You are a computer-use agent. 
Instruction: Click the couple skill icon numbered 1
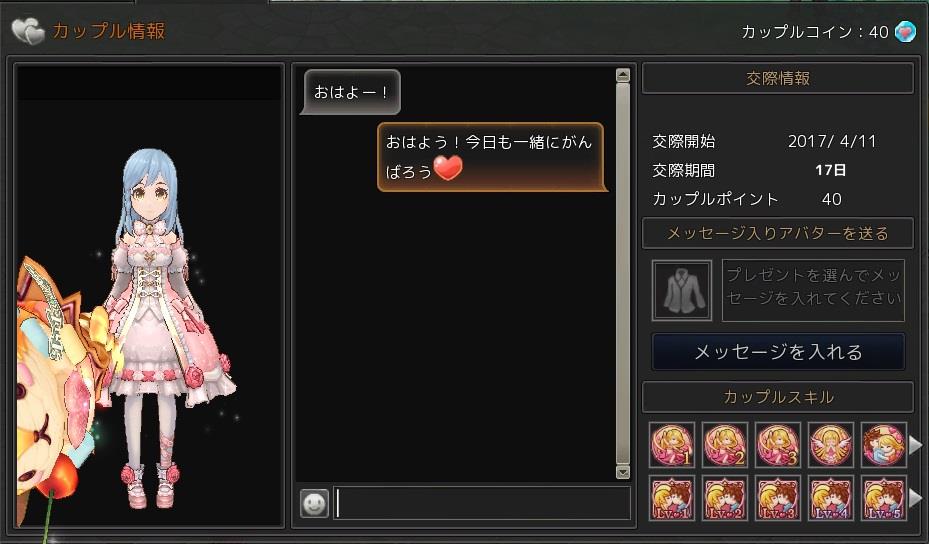click(671, 445)
